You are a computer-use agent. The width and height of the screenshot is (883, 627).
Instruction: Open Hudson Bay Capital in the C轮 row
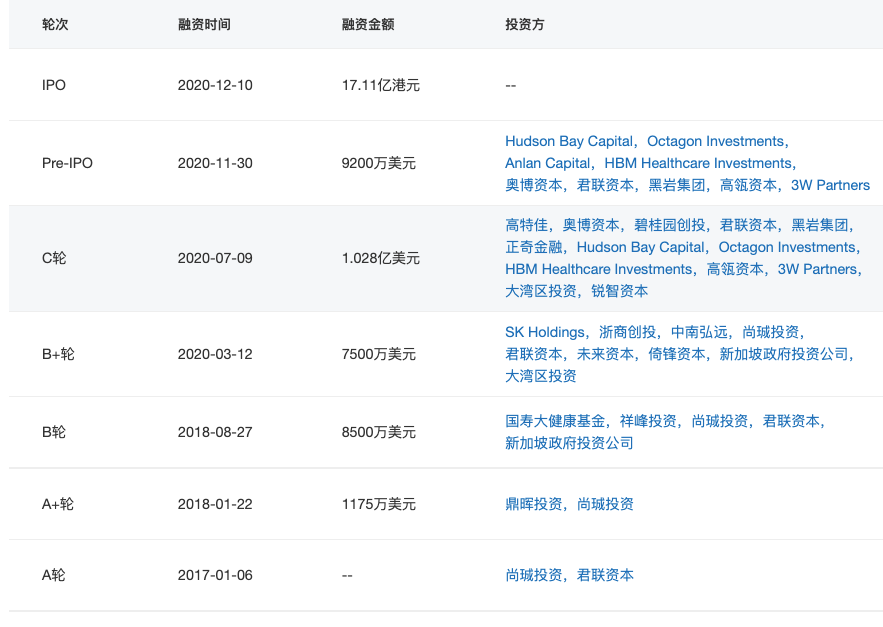point(640,247)
